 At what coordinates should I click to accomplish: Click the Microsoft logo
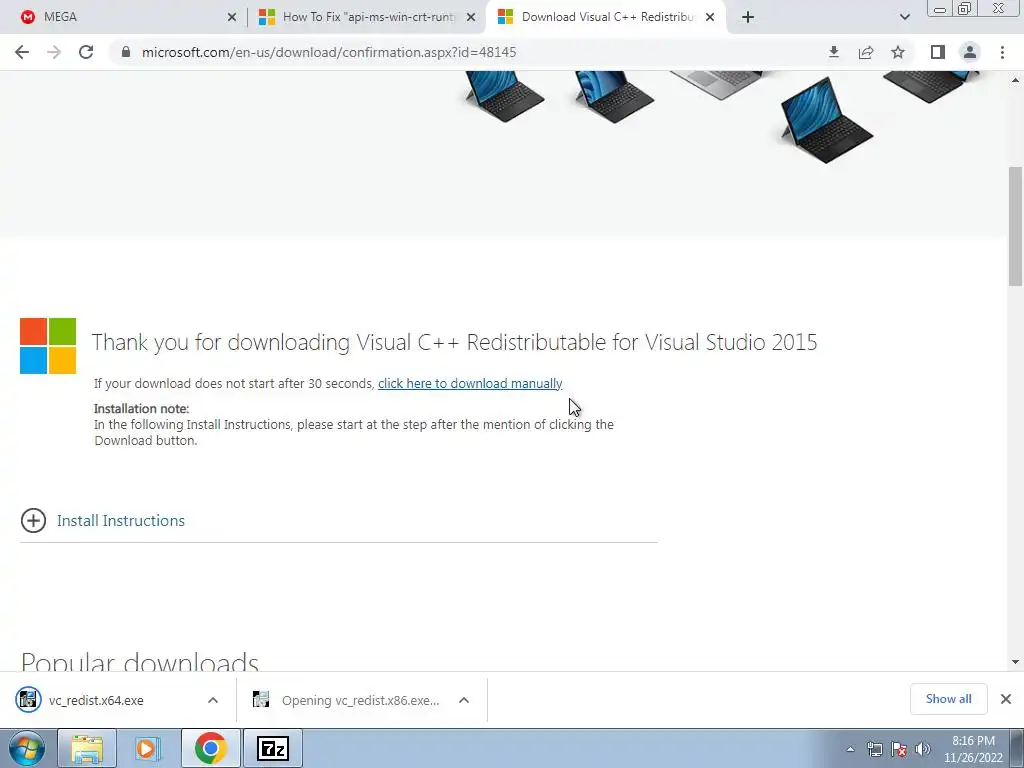(48, 346)
